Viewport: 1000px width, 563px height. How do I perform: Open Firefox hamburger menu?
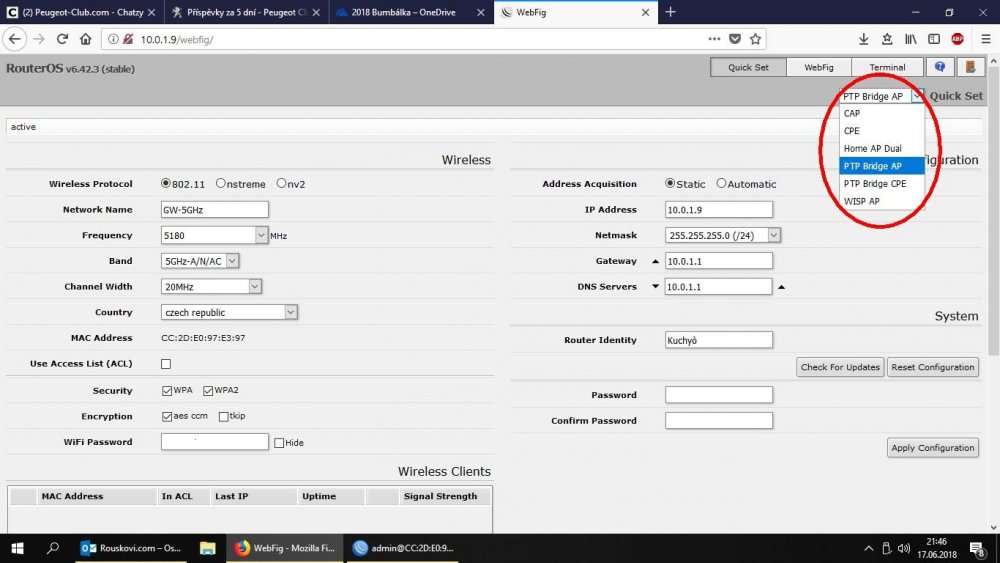point(985,39)
